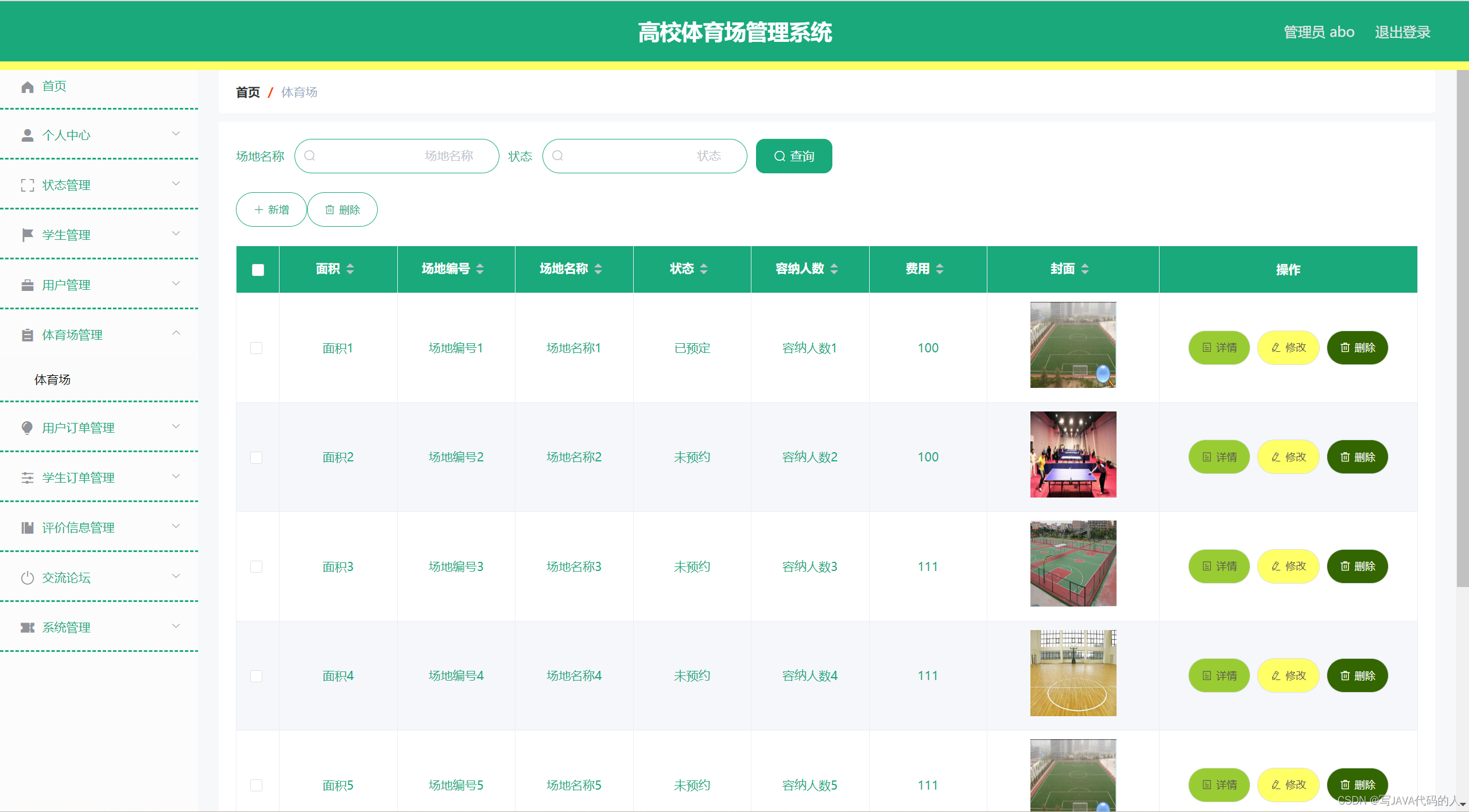Image resolution: width=1469 pixels, height=812 pixels.
Task: Sort by 费用 column arrows
Action: [940, 269]
